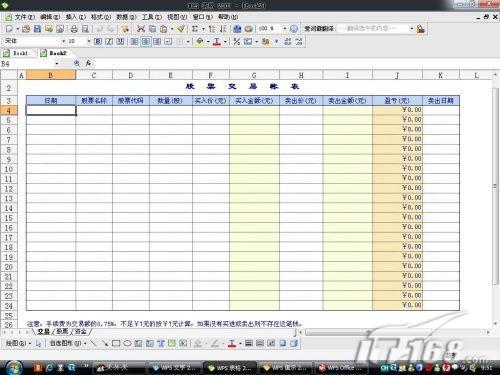Click the Paste clipboard icon
The image size is (500, 375).
[163, 29]
